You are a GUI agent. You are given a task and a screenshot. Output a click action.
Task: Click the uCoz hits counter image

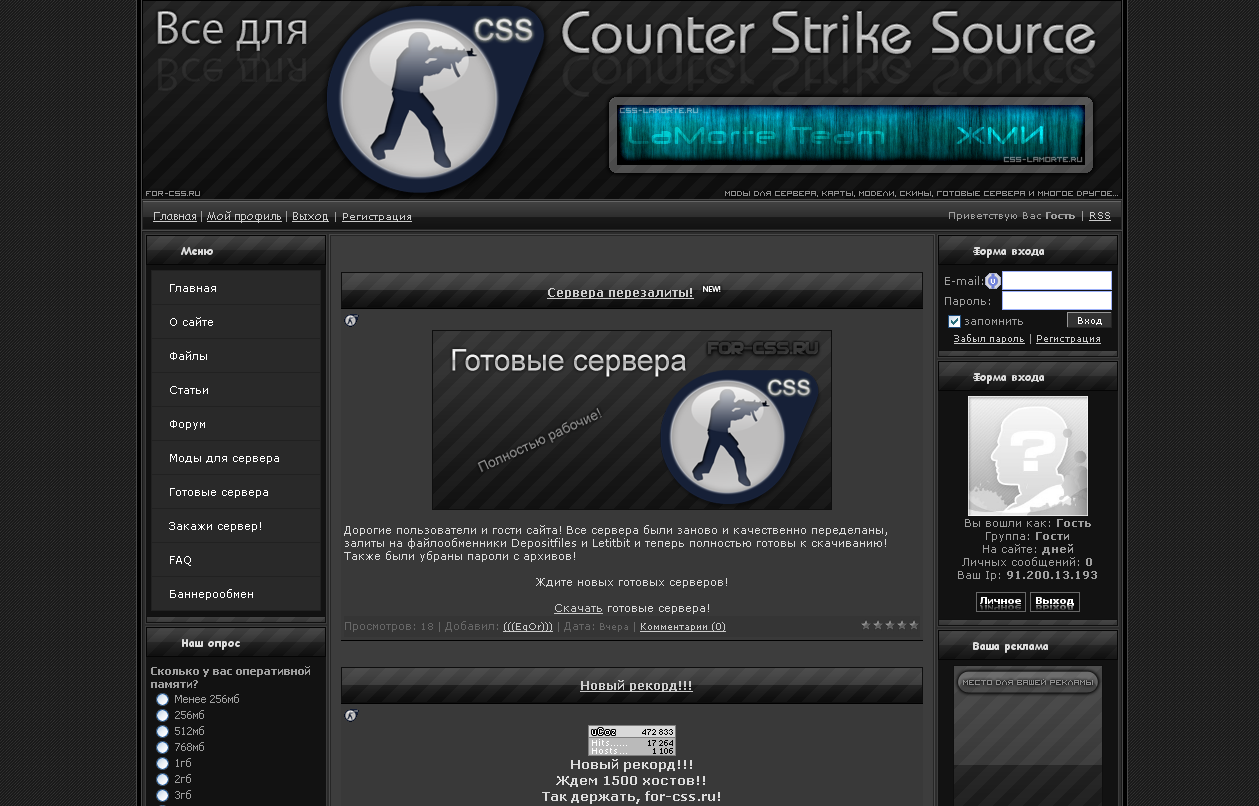[x=632, y=741]
